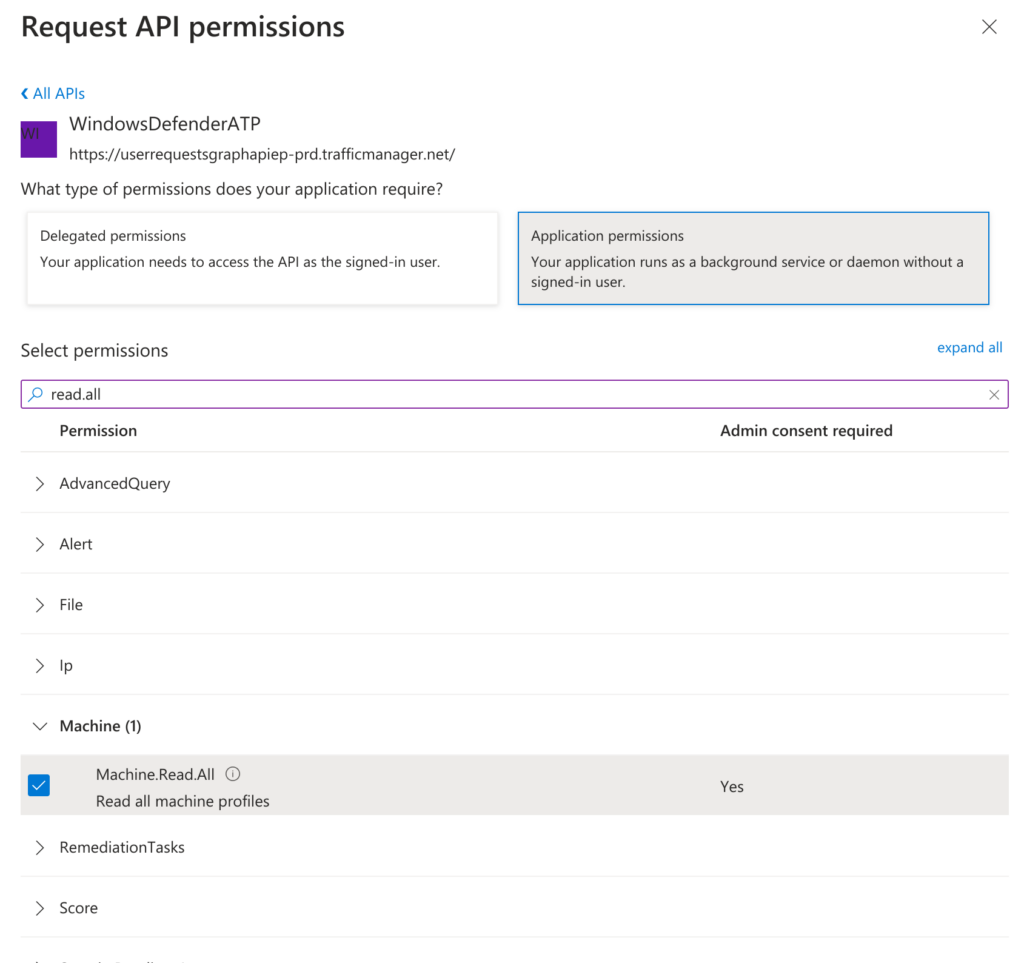Click the expand all link
This screenshot has width=1024, height=963.
pyautogui.click(x=969, y=347)
